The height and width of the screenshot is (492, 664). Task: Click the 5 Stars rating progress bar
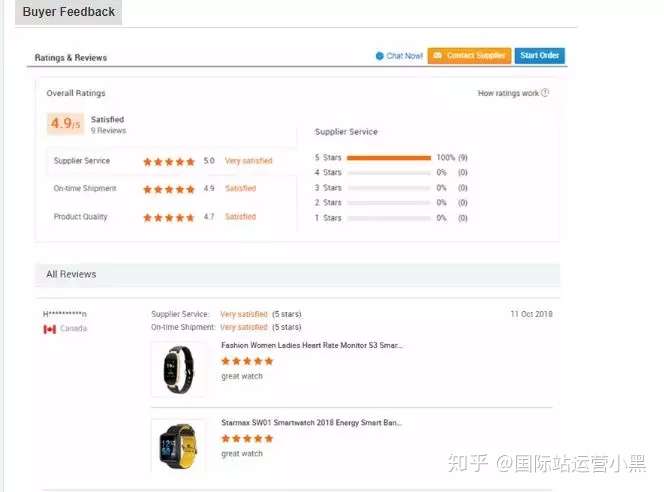click(x=389, y=158)
